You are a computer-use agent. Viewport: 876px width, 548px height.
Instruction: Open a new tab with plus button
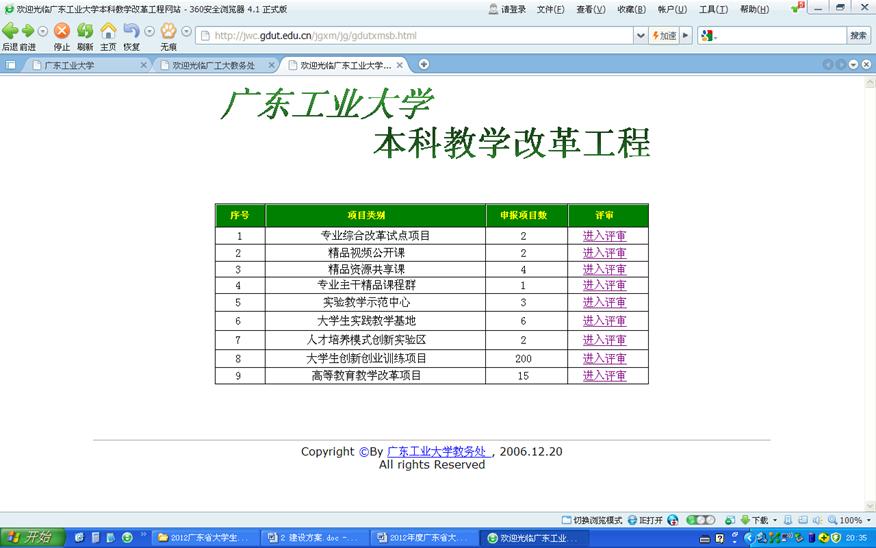[x=424, y=64]
